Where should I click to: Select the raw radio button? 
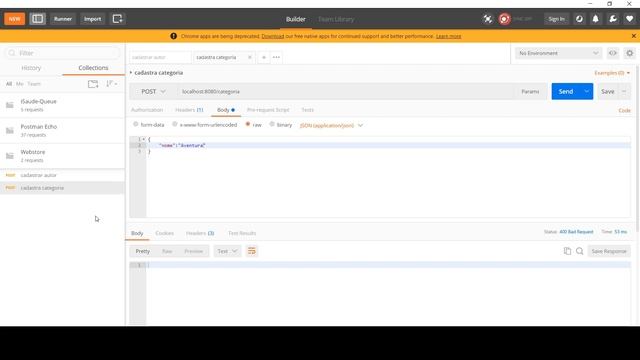click(x=248, y=124)
